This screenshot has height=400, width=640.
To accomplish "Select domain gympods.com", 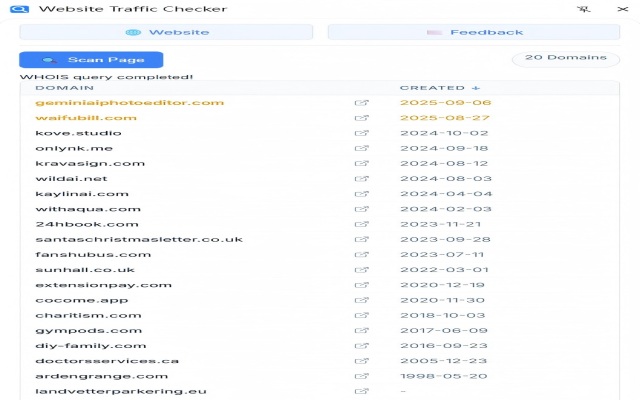I will point(89,331).
